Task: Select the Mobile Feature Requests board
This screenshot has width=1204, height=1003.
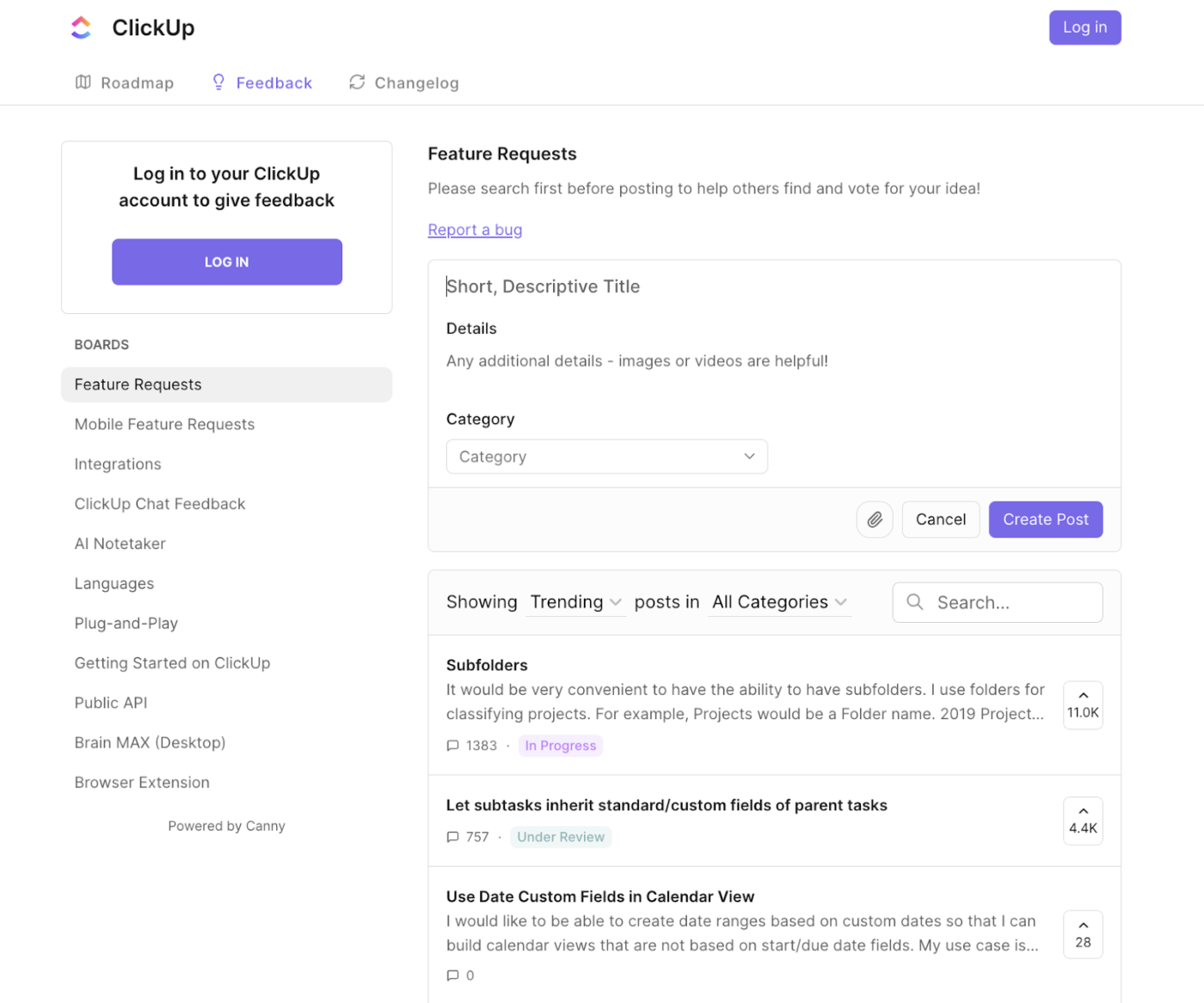Action: tap(227, 424)
